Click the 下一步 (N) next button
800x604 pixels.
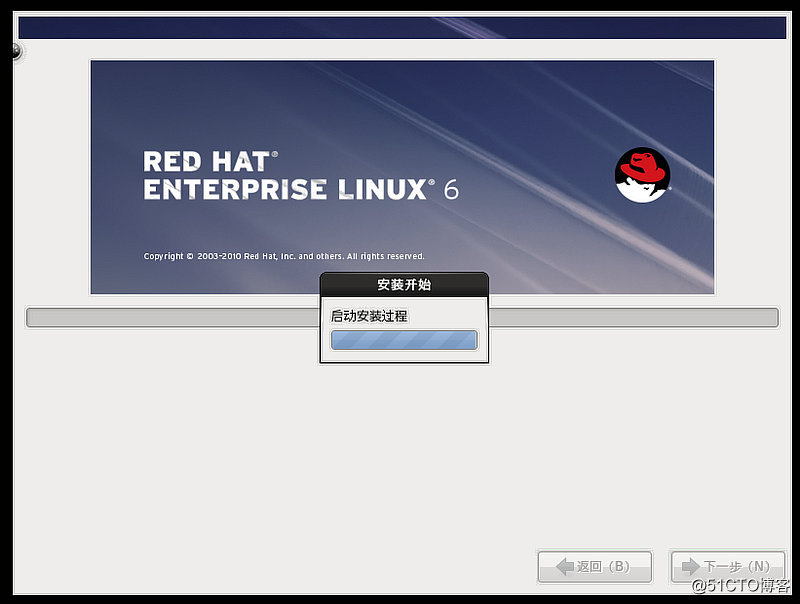[728, 566]
